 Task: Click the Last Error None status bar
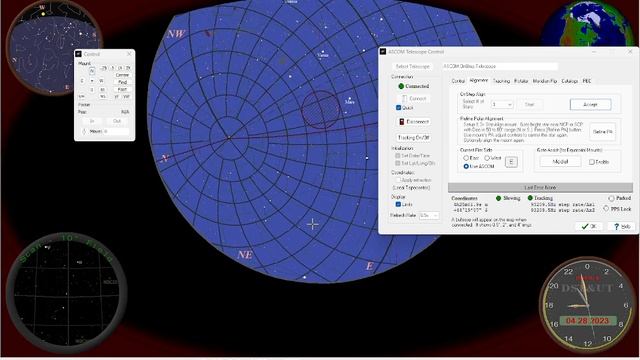click(540, 187)
